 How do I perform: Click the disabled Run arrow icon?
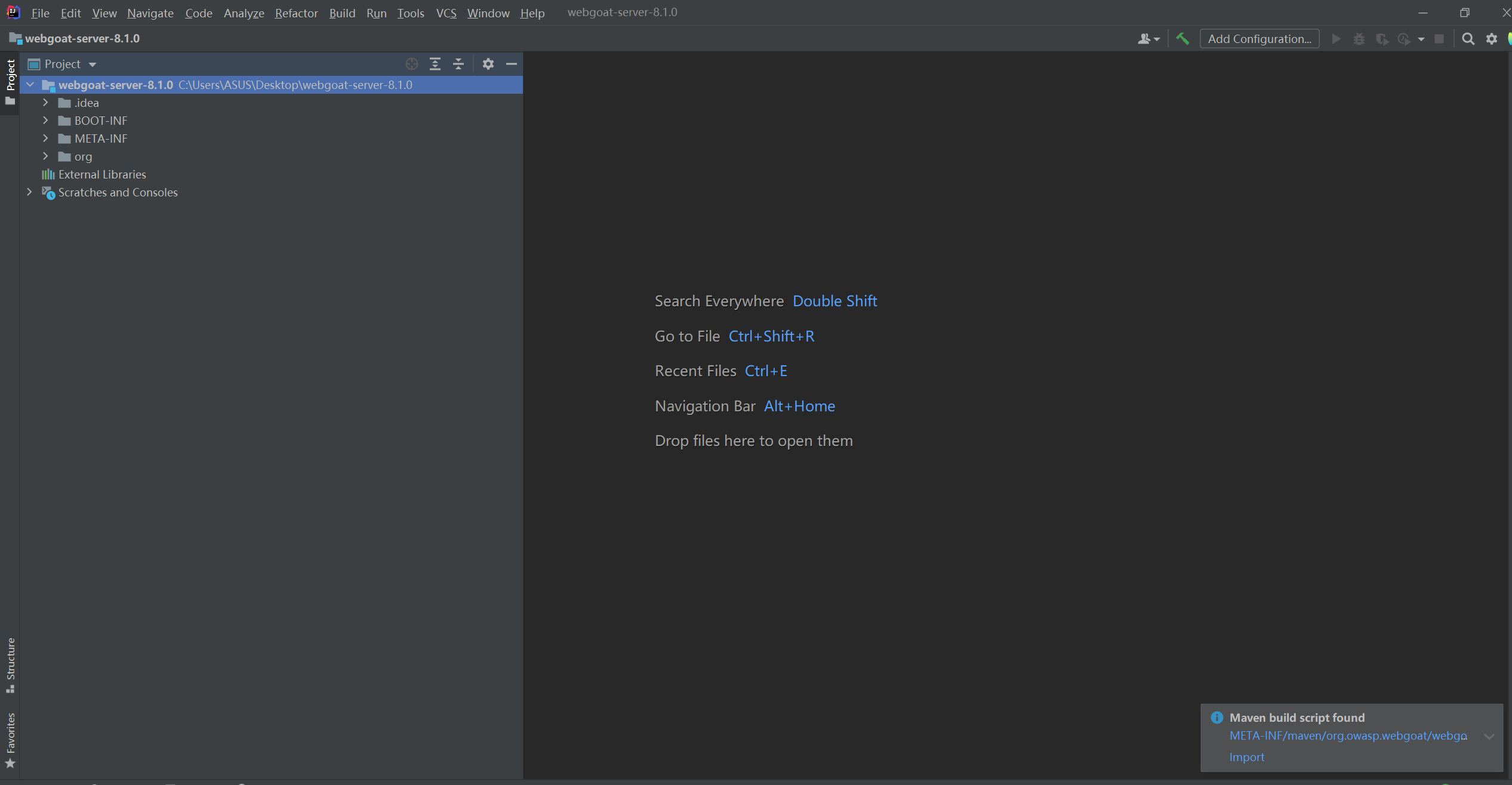pyautogui.click(x=1337, y=39)
